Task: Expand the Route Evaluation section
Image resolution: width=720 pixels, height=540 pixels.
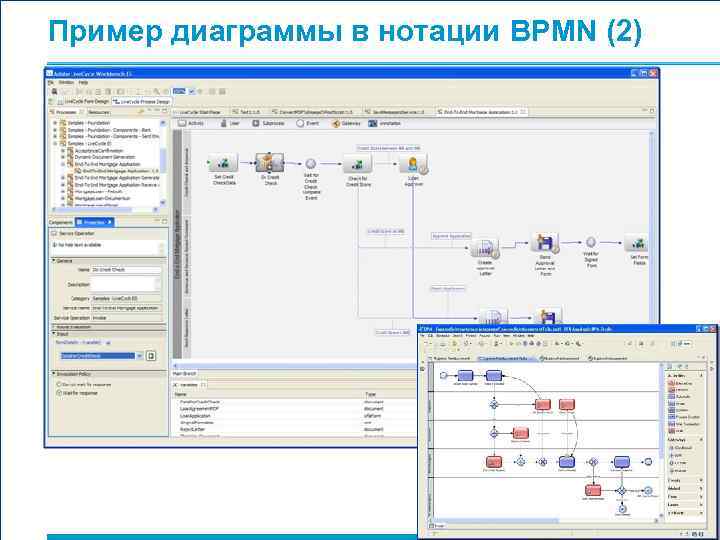Action: click(x=54, y=327)
